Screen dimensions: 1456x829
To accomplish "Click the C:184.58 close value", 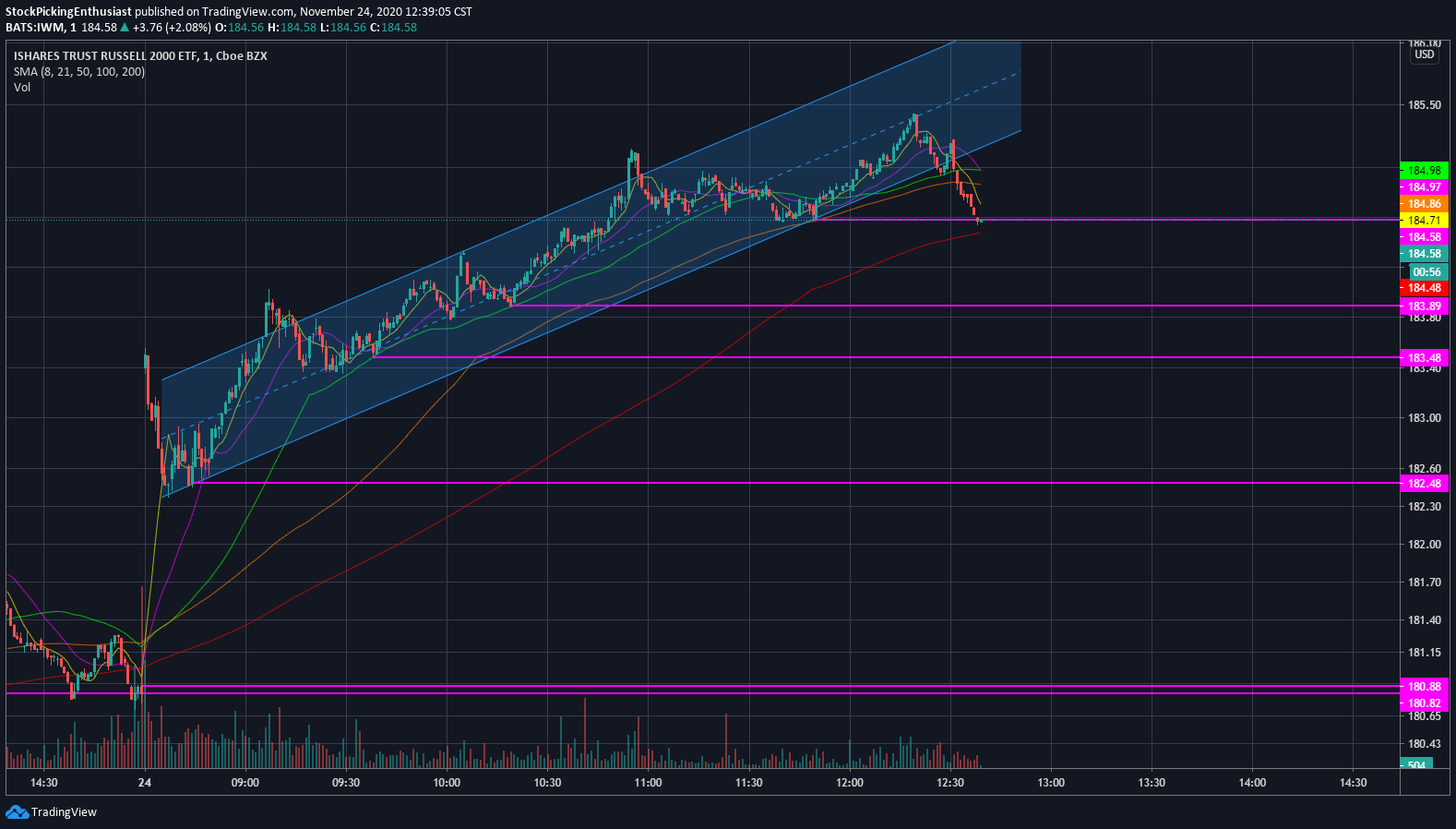I will (394, 28).
